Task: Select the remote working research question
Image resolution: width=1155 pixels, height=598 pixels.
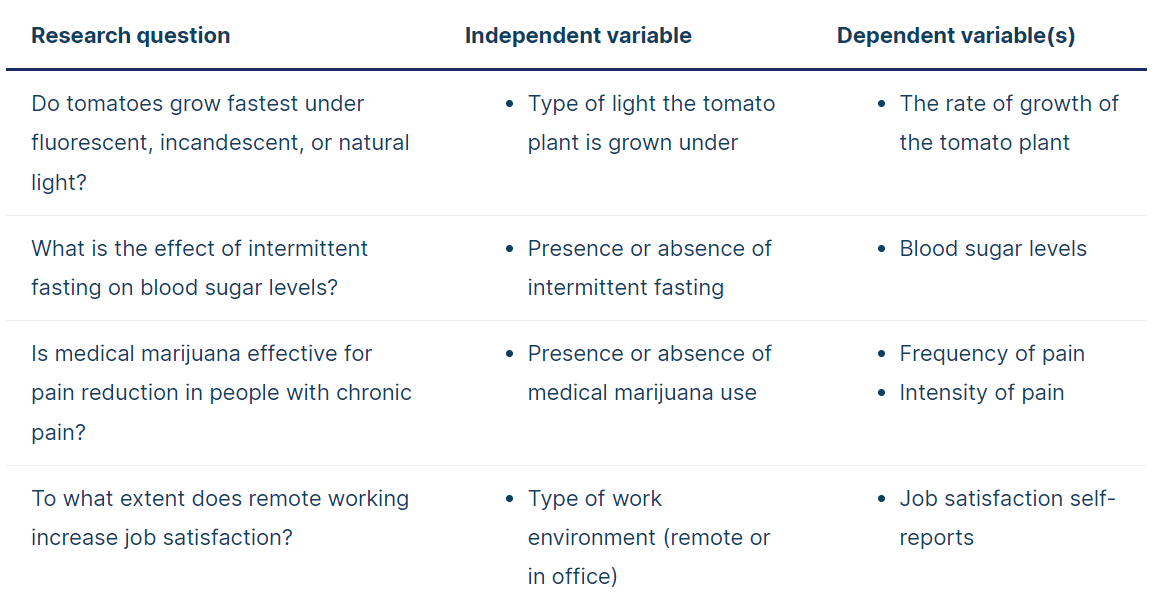Action: 220,518
